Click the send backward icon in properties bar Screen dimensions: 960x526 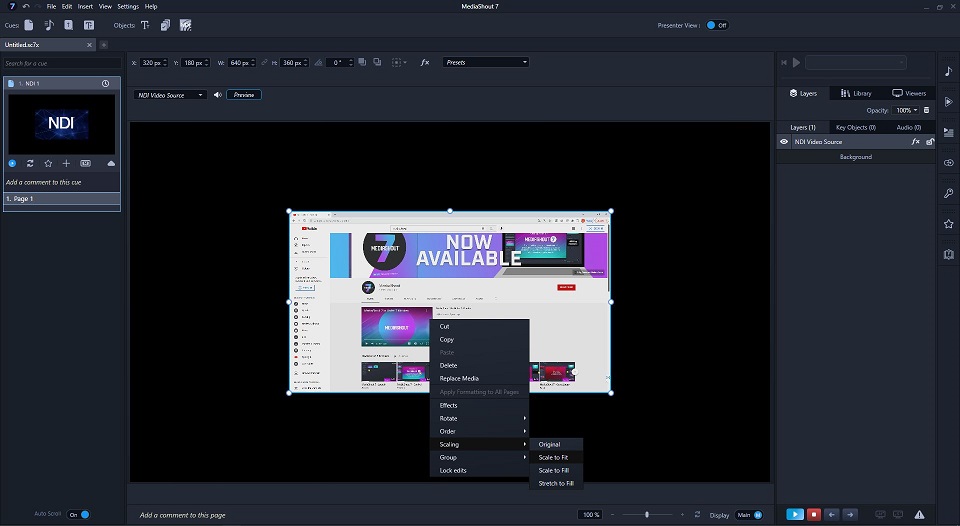(377, 62)
